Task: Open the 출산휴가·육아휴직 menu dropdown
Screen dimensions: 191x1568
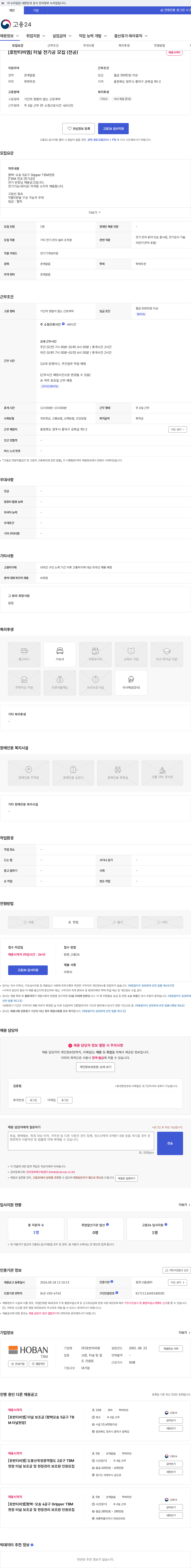Action: point(131,36)
